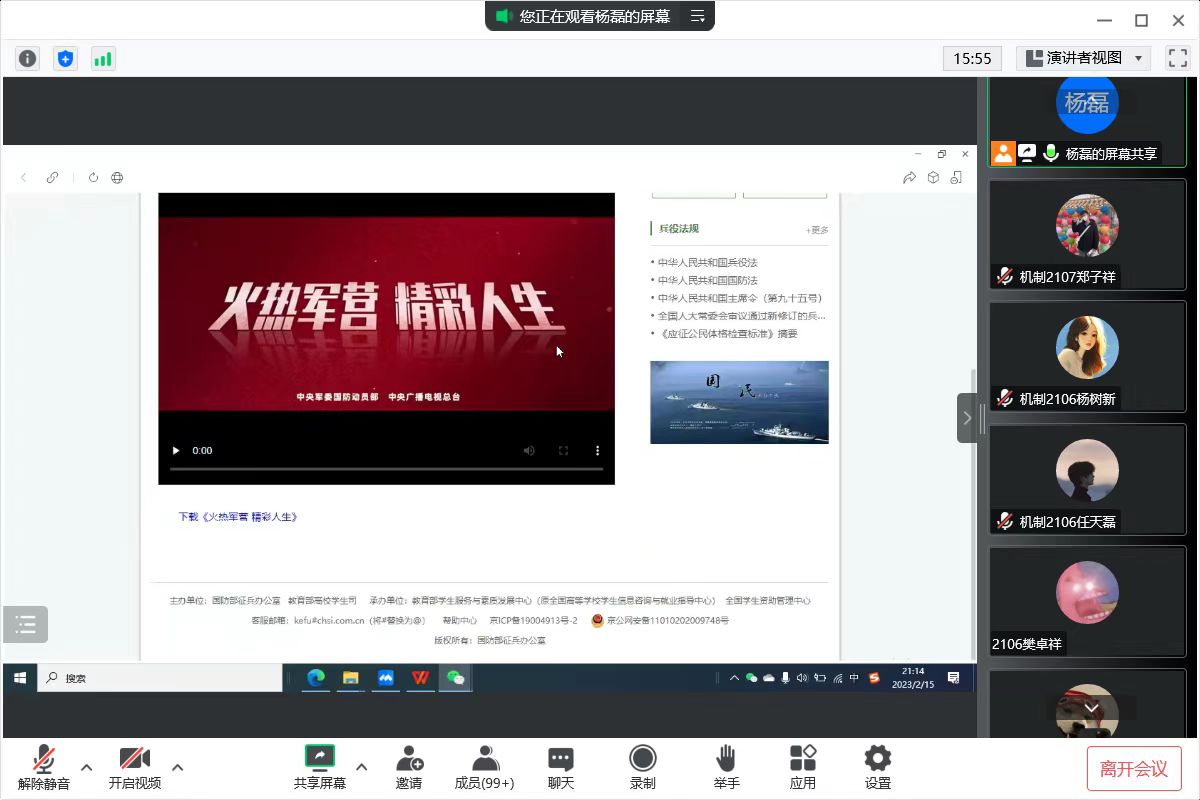Click the cube icon in shared browser toolbar
Screen dimensions: 1200x800
pyautogui.click(x=933, y=177)
